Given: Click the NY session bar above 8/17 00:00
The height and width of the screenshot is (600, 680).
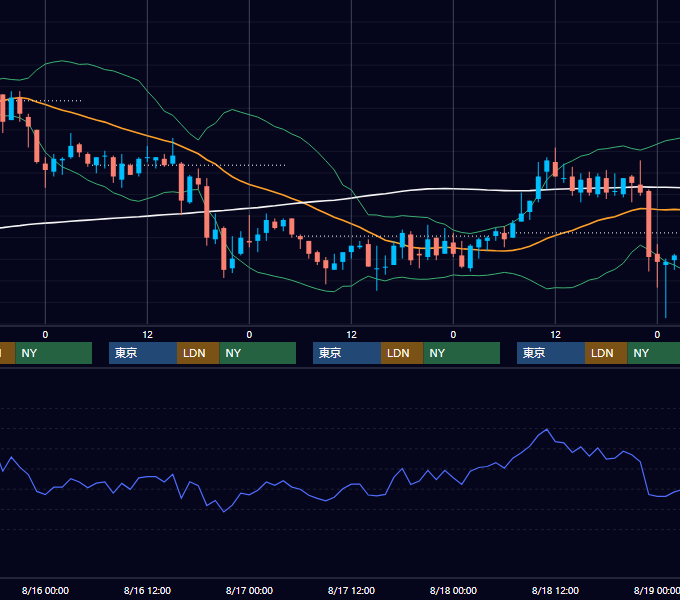Looking at the screenshot, I should (258, 353).
